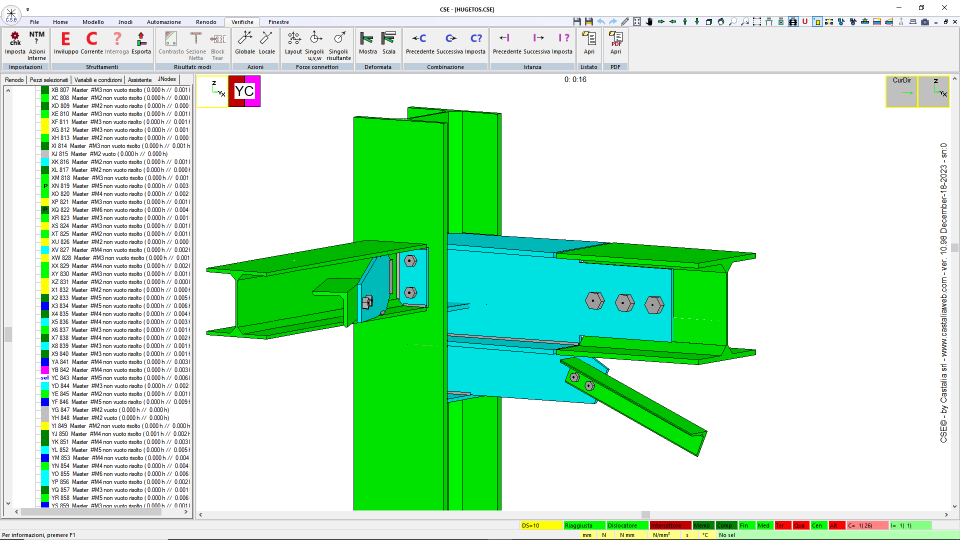Switch to the Modello ribbon tab

(93, 22)
